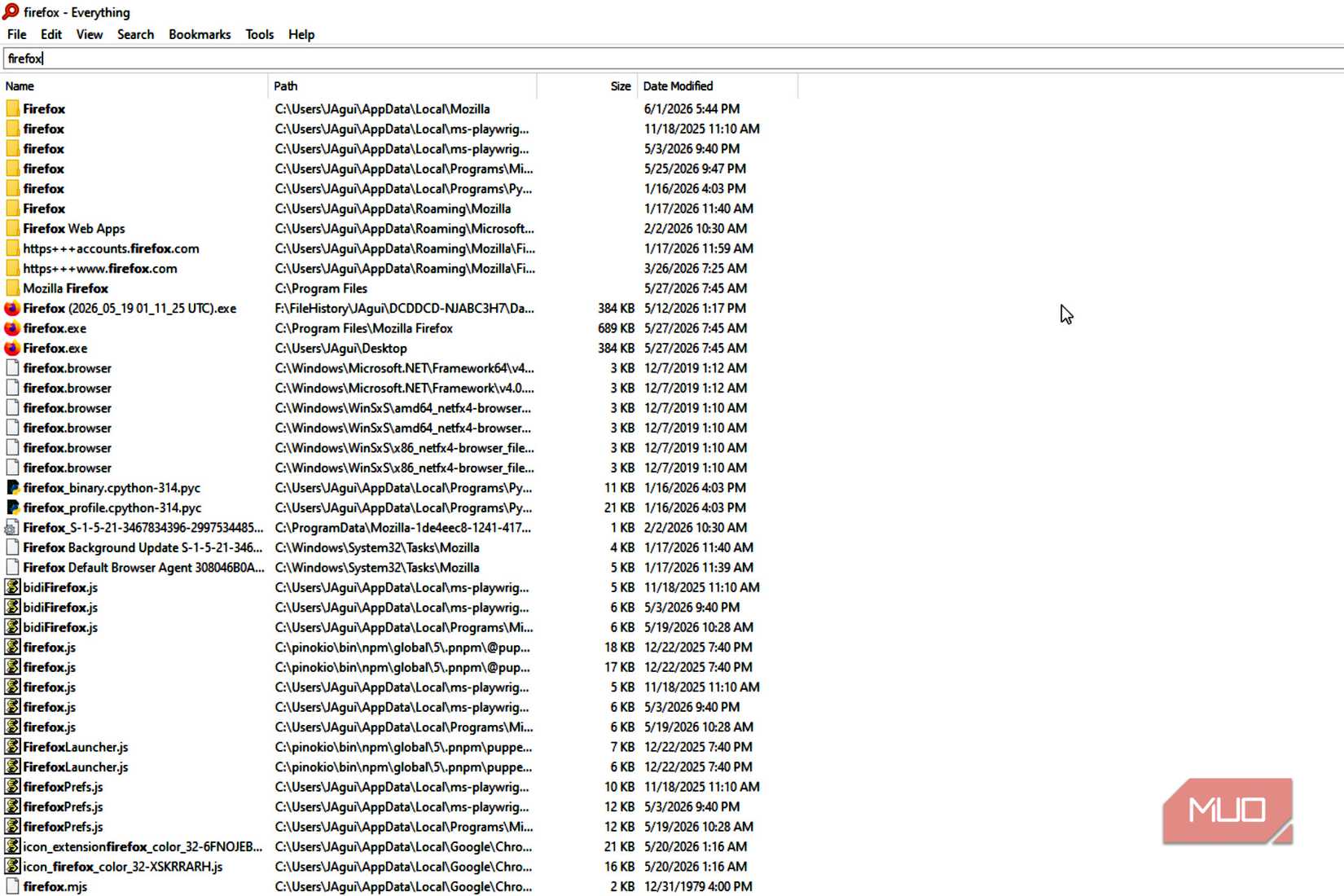
Task: Select folder icon of Firefox in Local\Mozilla
Action: pos(12,108)
